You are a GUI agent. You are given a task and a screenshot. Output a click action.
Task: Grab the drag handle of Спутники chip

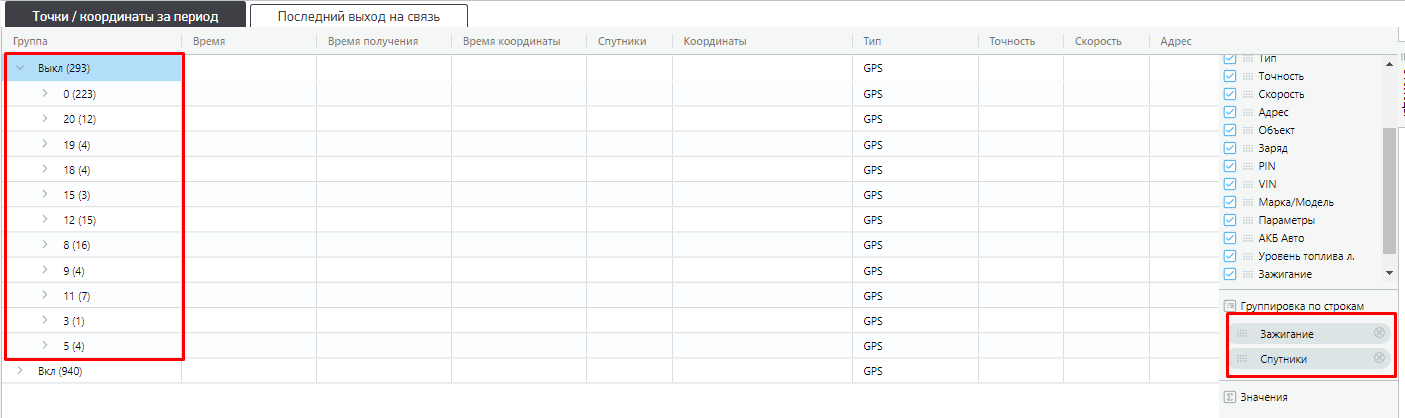point(1242,358)
